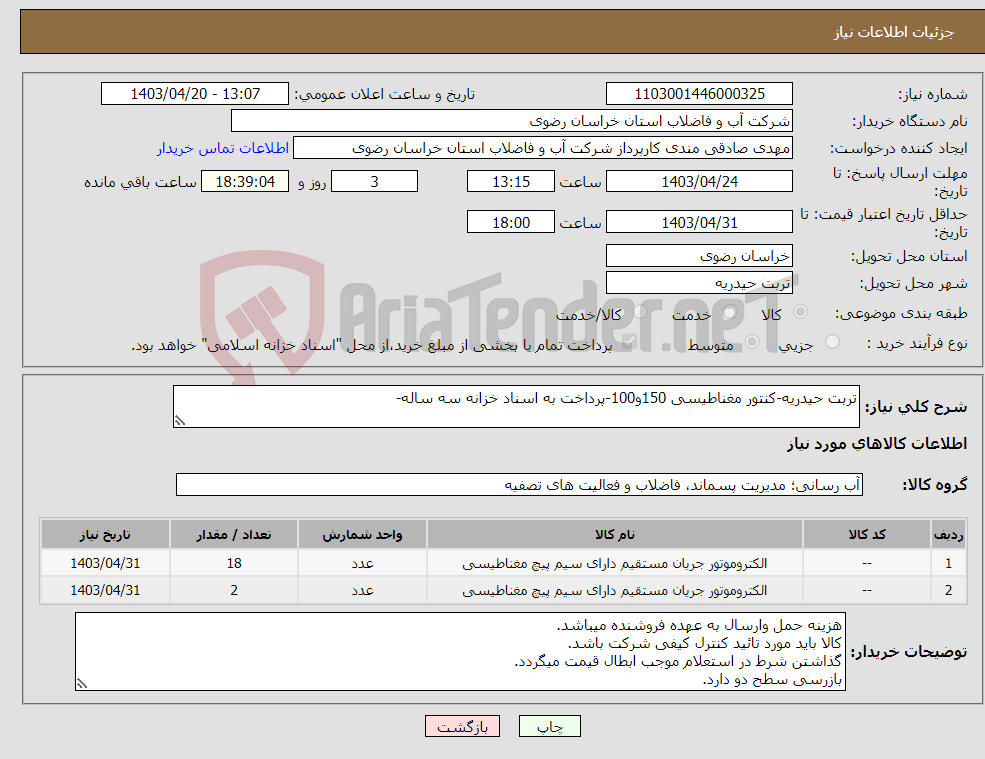Screen dimensions: 985x759
Task: Click the remaining time field 18:39:04
Action: (x=245, y=182)
